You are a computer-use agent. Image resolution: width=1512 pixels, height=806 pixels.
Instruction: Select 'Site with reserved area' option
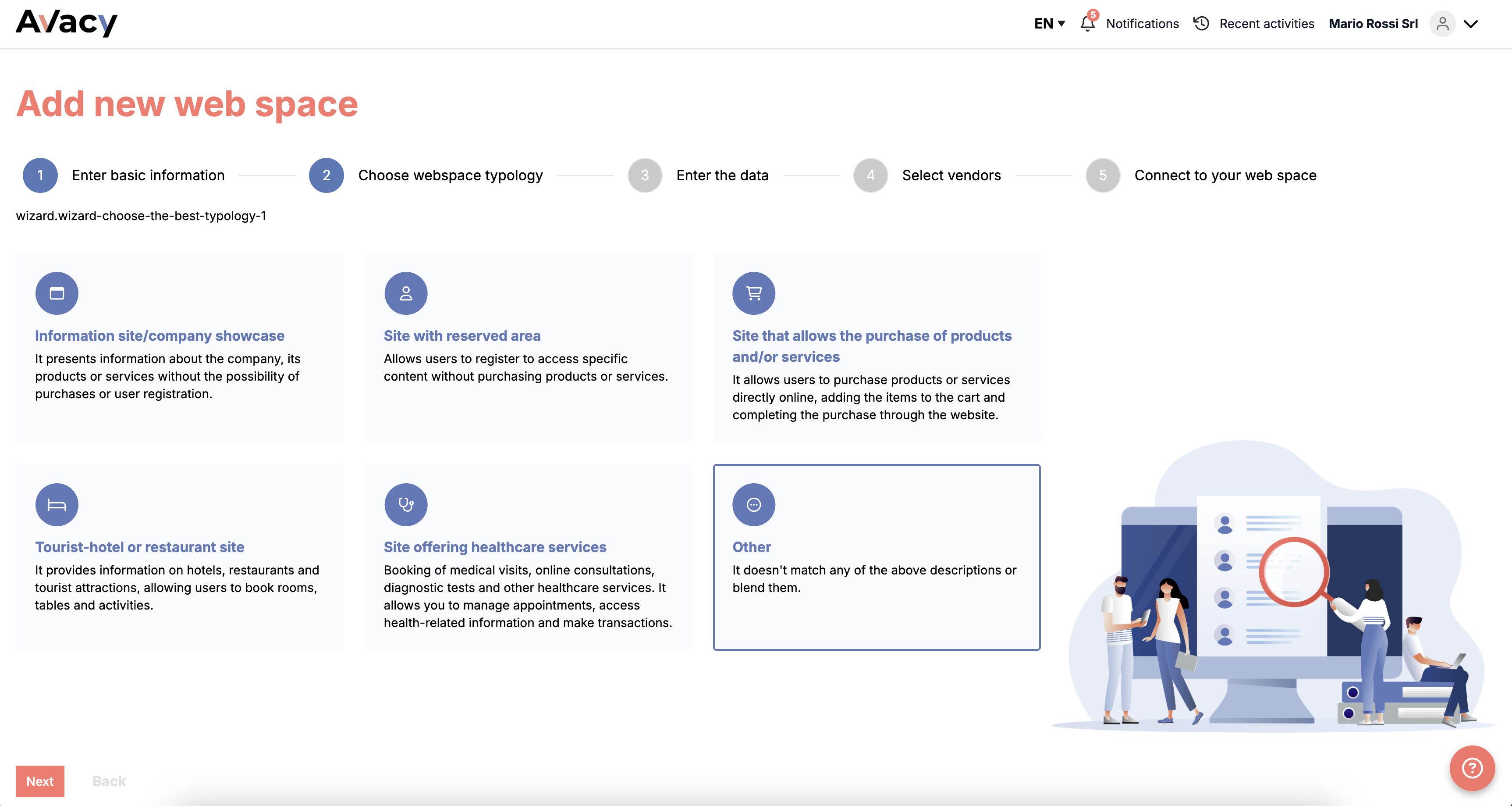[x=527, y=348]
